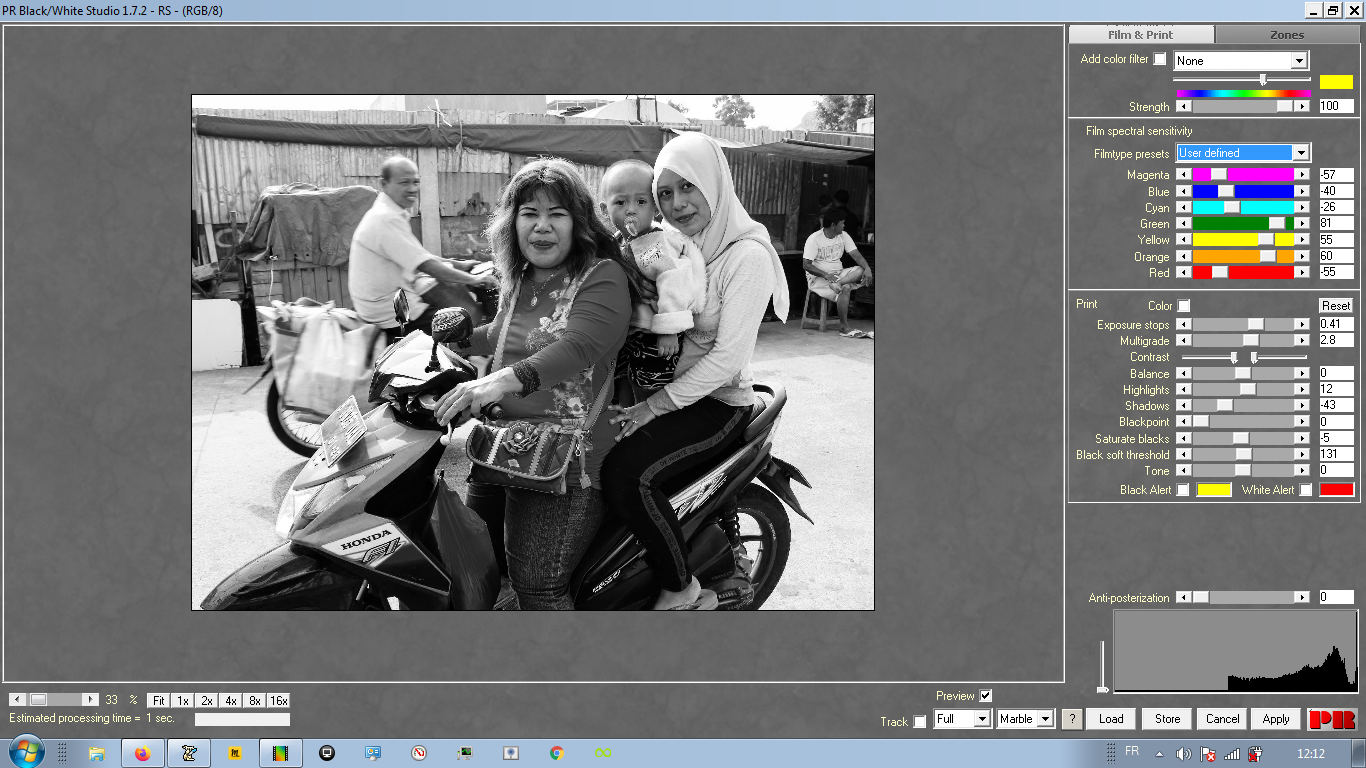Switch to Firefox in taskbar
This screenshot has width=1366, height=768.
tap(142, 754)
